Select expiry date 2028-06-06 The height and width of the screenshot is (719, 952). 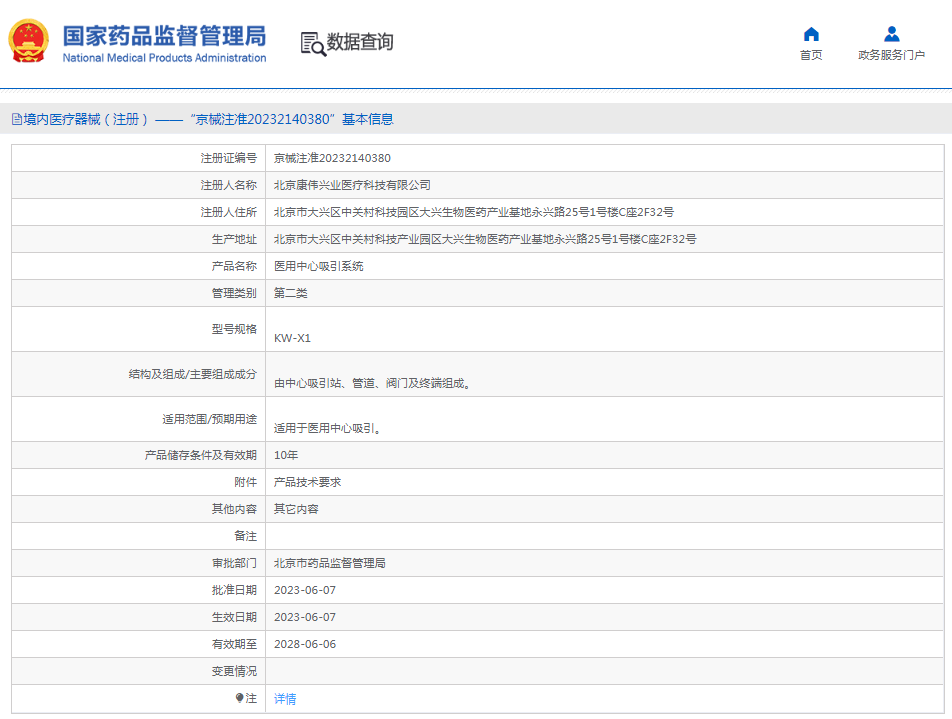tap(305, 644)
